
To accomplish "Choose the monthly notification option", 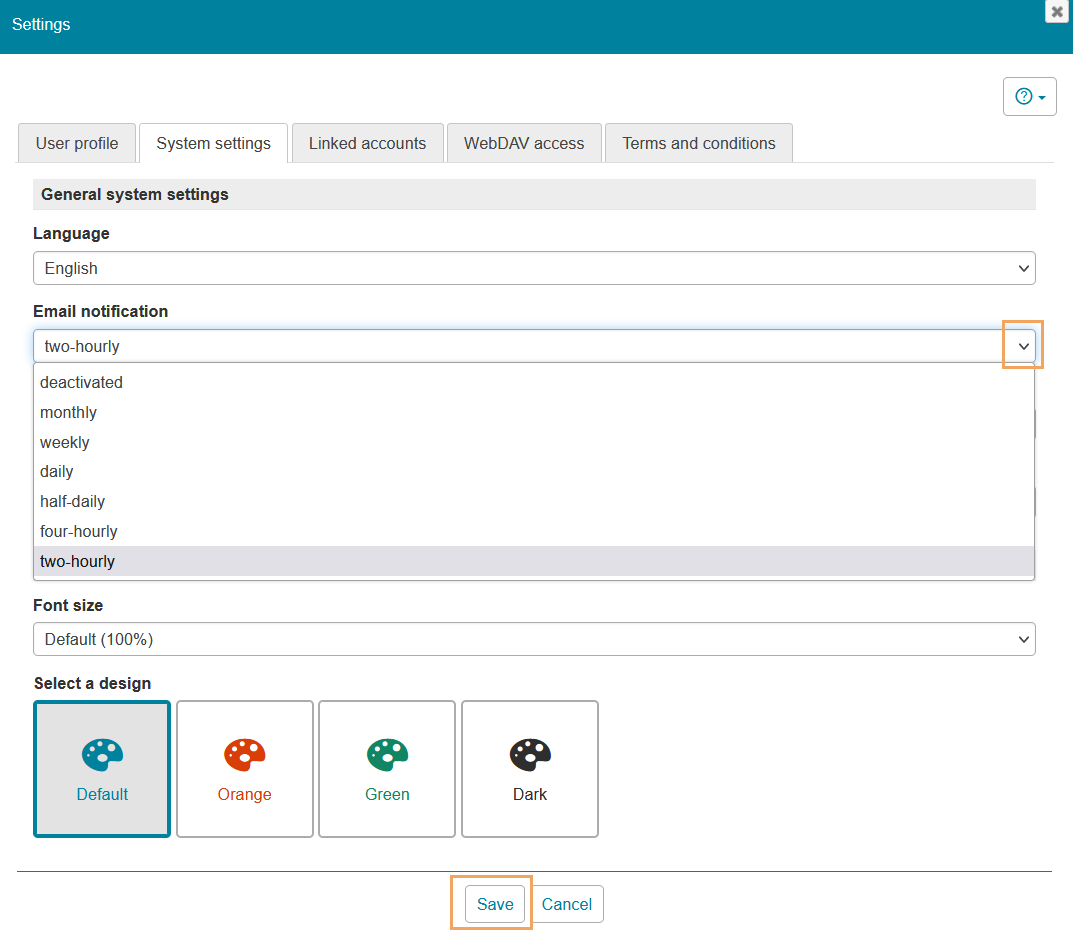I will [x=69, y=412].
